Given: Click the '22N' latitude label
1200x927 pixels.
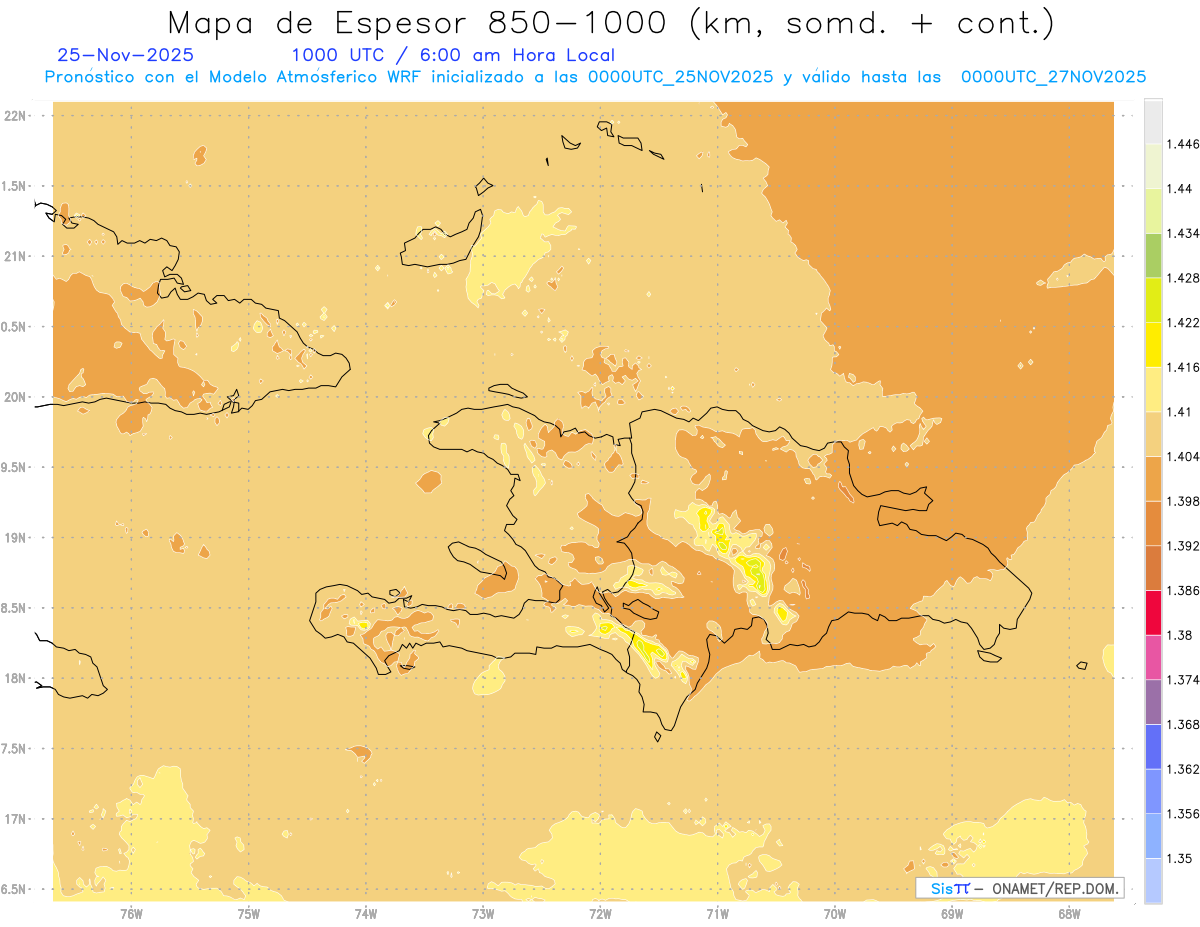Looking at the screenshot, I should click(x=15, y=116).
